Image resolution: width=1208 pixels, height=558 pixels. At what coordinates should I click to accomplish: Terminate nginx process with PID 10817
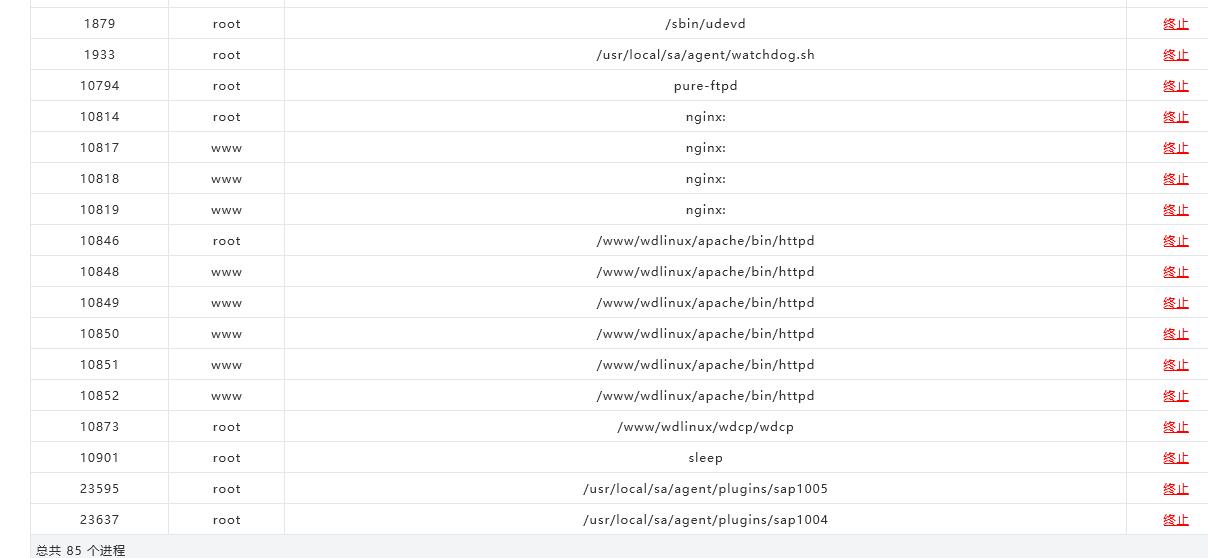click(1176, 148)
